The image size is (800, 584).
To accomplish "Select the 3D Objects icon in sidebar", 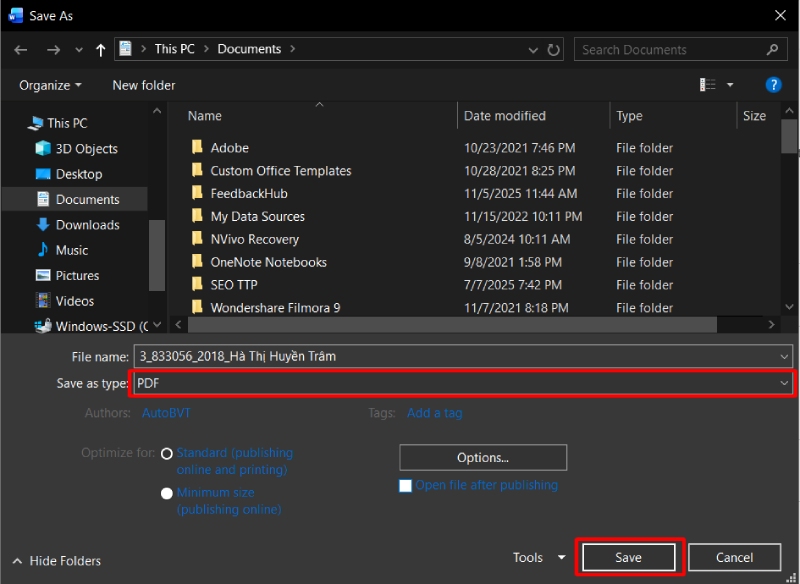I will point(43,148).
